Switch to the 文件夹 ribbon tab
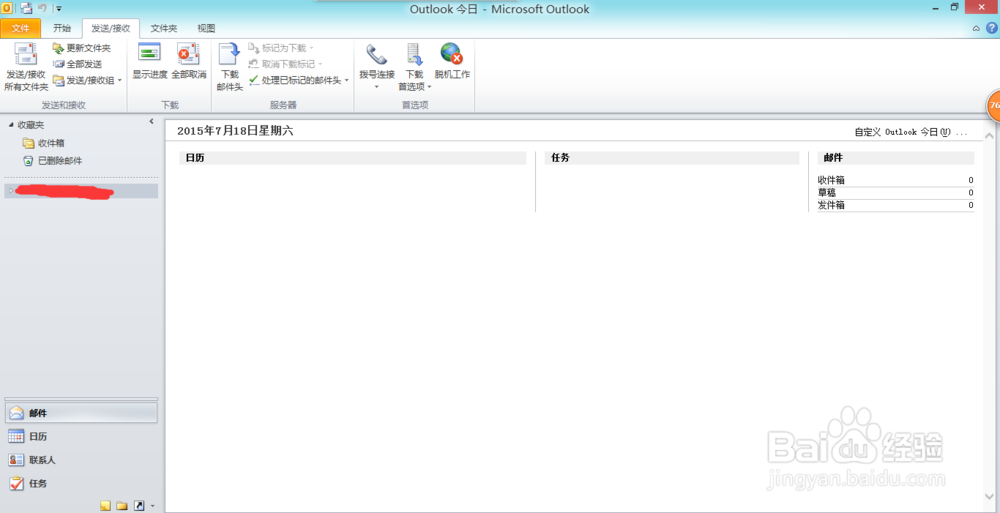Image resolution: width=1000 pixels, height=513 pixels. pos(163,28)
